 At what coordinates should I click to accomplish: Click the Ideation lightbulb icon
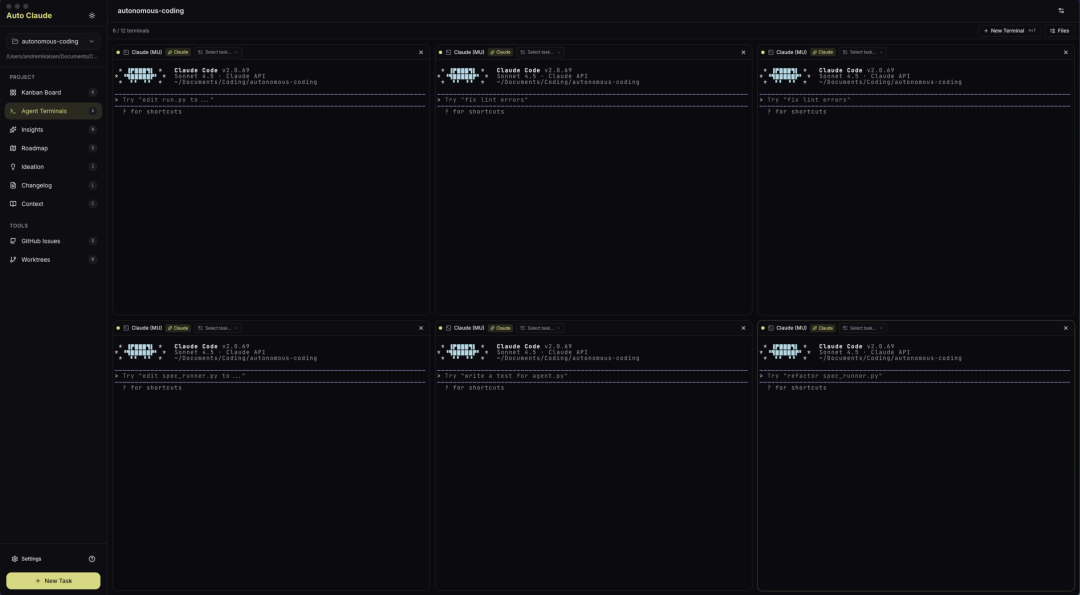point(13,167)
